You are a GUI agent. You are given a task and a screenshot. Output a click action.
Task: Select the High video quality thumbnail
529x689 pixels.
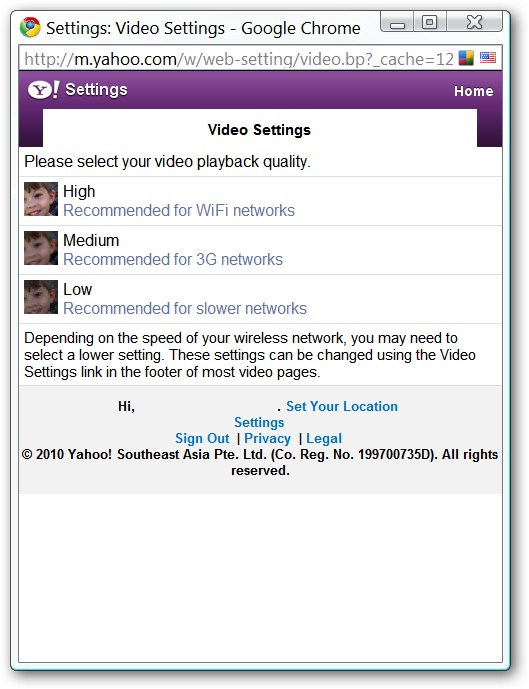(41, 199)
